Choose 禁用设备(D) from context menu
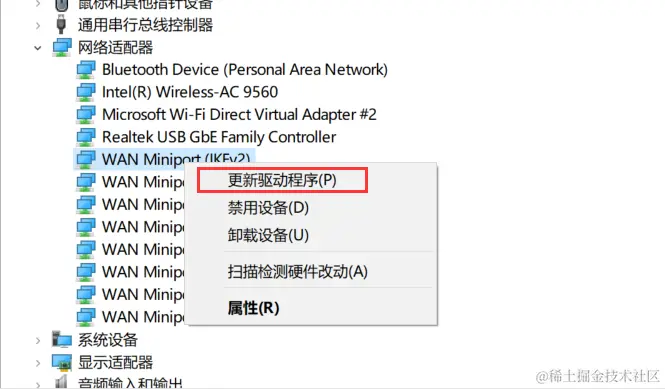 268,207
